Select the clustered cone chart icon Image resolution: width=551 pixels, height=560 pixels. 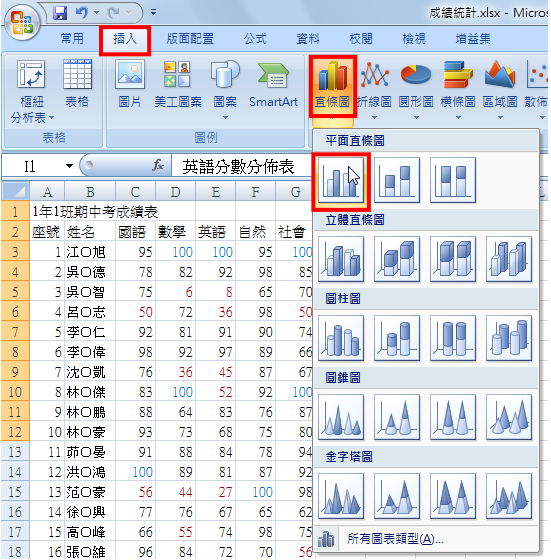click(x=341, y=417)
